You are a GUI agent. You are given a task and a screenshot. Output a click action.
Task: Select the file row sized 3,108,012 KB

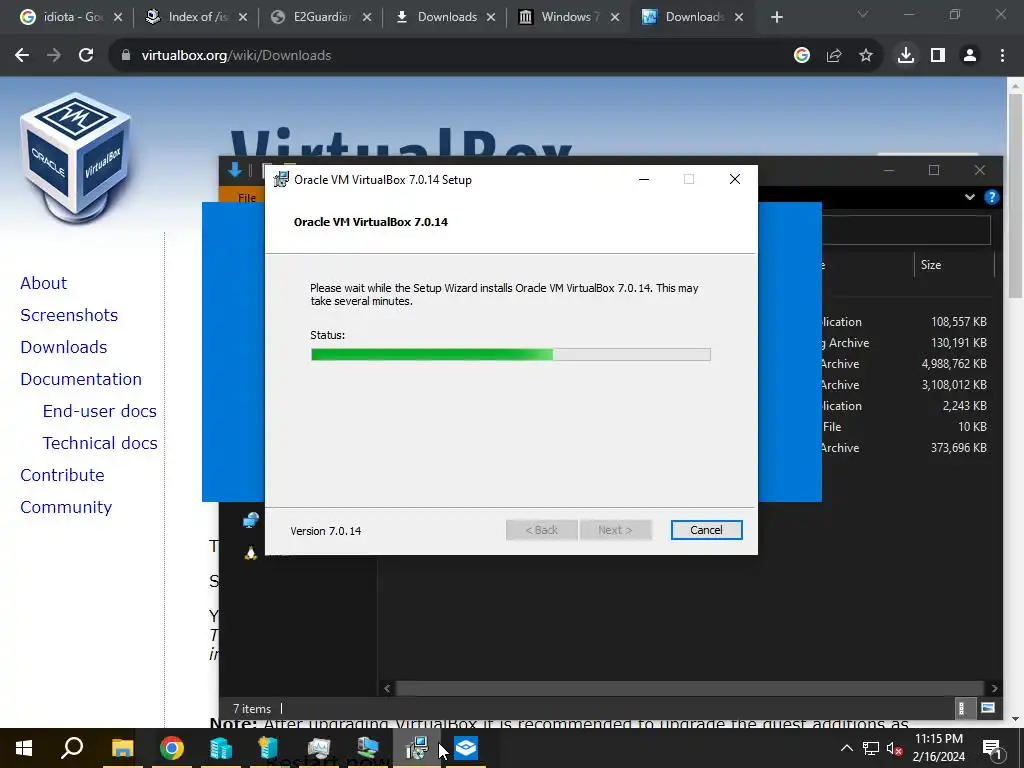[x=907, y=385]
